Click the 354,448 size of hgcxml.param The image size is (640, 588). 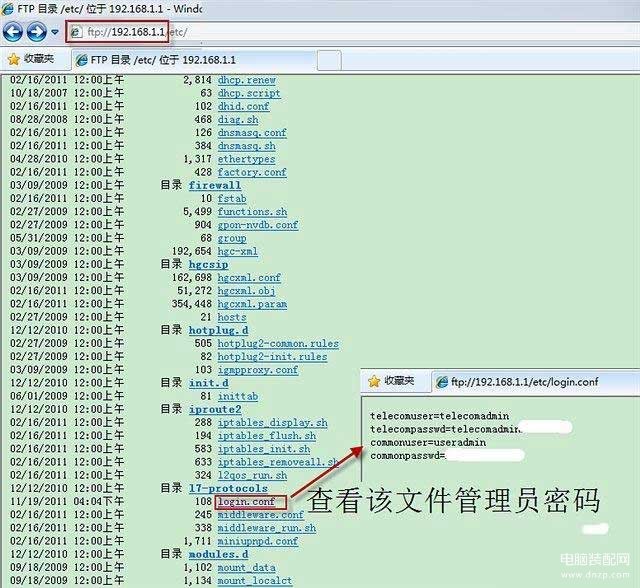pos(192,304)
